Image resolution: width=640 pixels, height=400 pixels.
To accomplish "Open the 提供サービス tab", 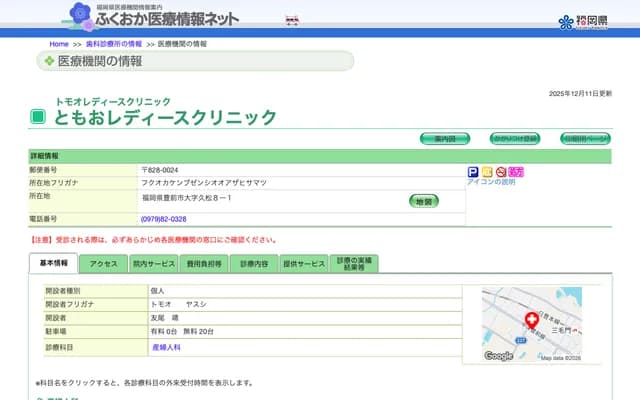I will point(304,264).
